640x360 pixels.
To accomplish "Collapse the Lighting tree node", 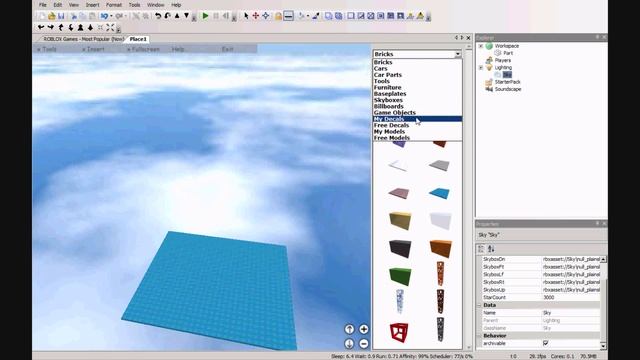I will click(481, 68).
